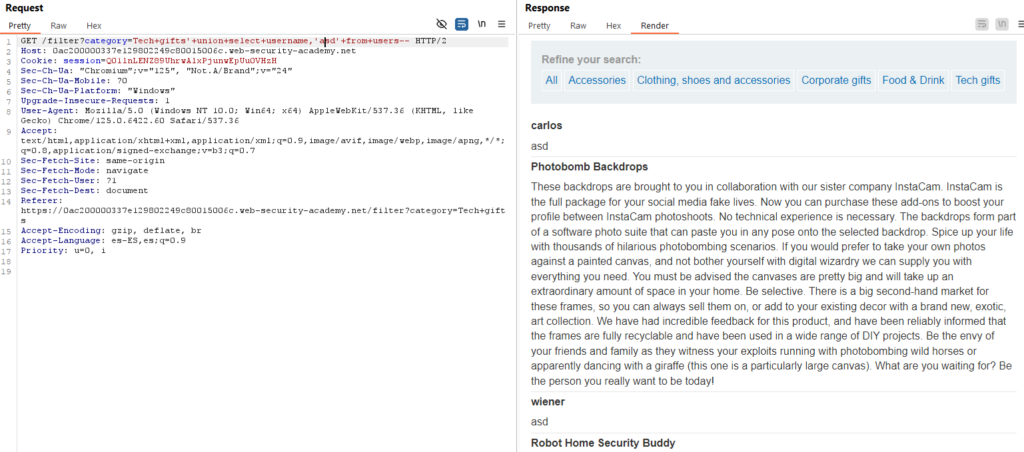Click the Response panel title
Image resolution: width=1024 pixels, height=452 pixels.
pyautogui.click(x=547, y=8)
